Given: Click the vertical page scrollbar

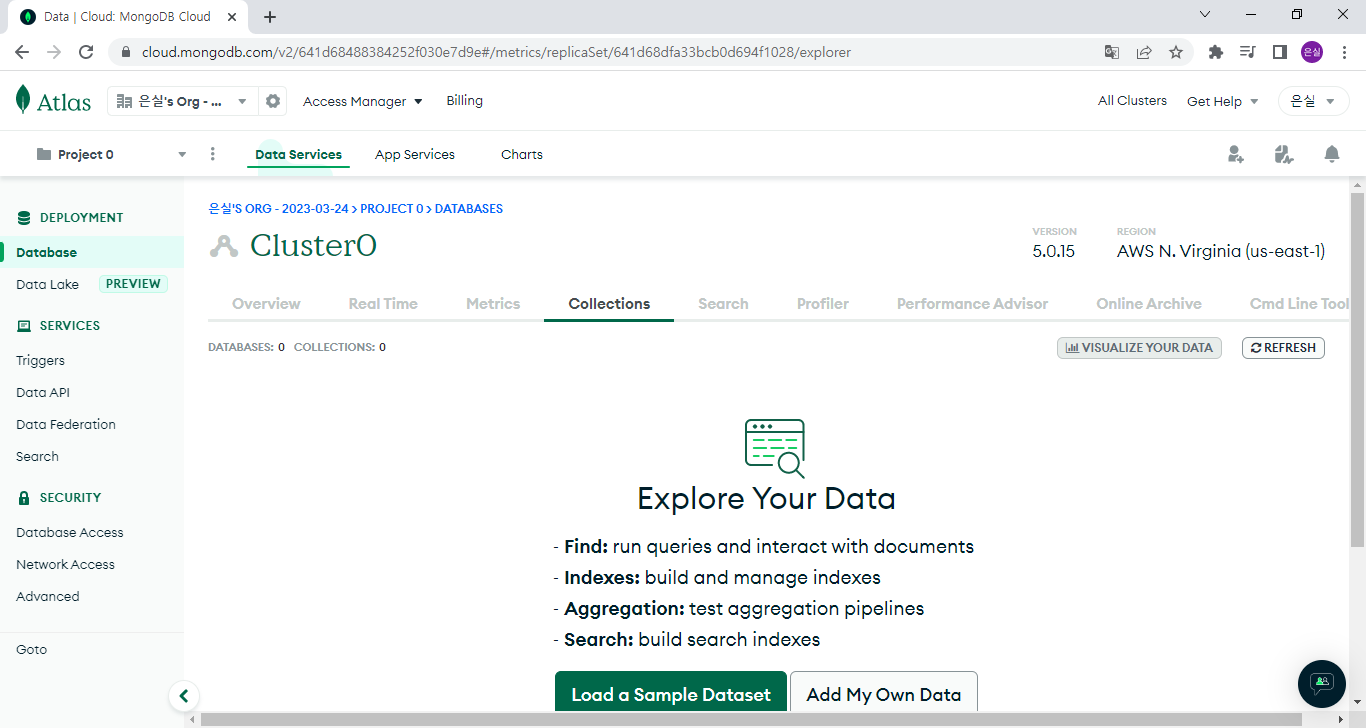Looking at the screenshot, I should 1357,370.
